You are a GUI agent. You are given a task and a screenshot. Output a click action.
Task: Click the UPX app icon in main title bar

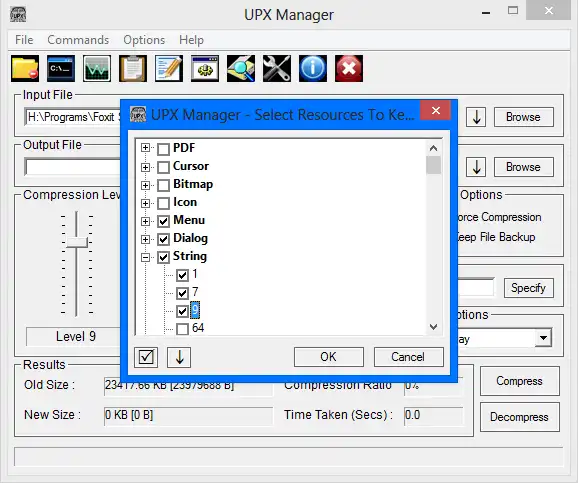[x=18, y=15]
